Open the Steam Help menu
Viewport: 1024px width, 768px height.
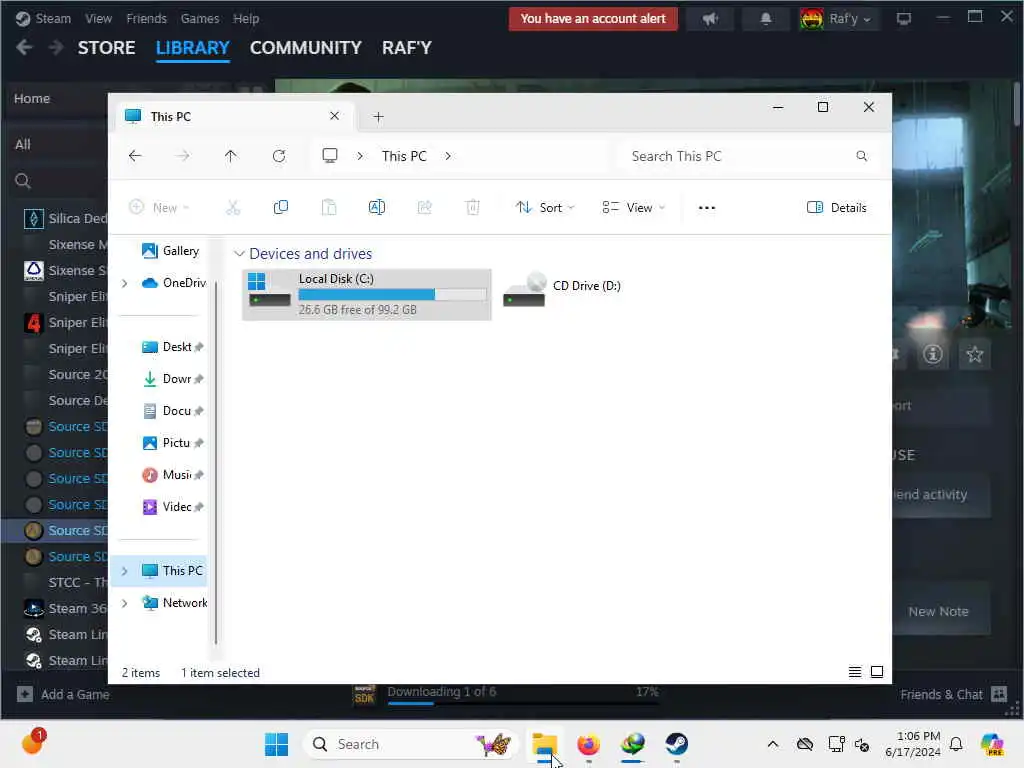246,19
